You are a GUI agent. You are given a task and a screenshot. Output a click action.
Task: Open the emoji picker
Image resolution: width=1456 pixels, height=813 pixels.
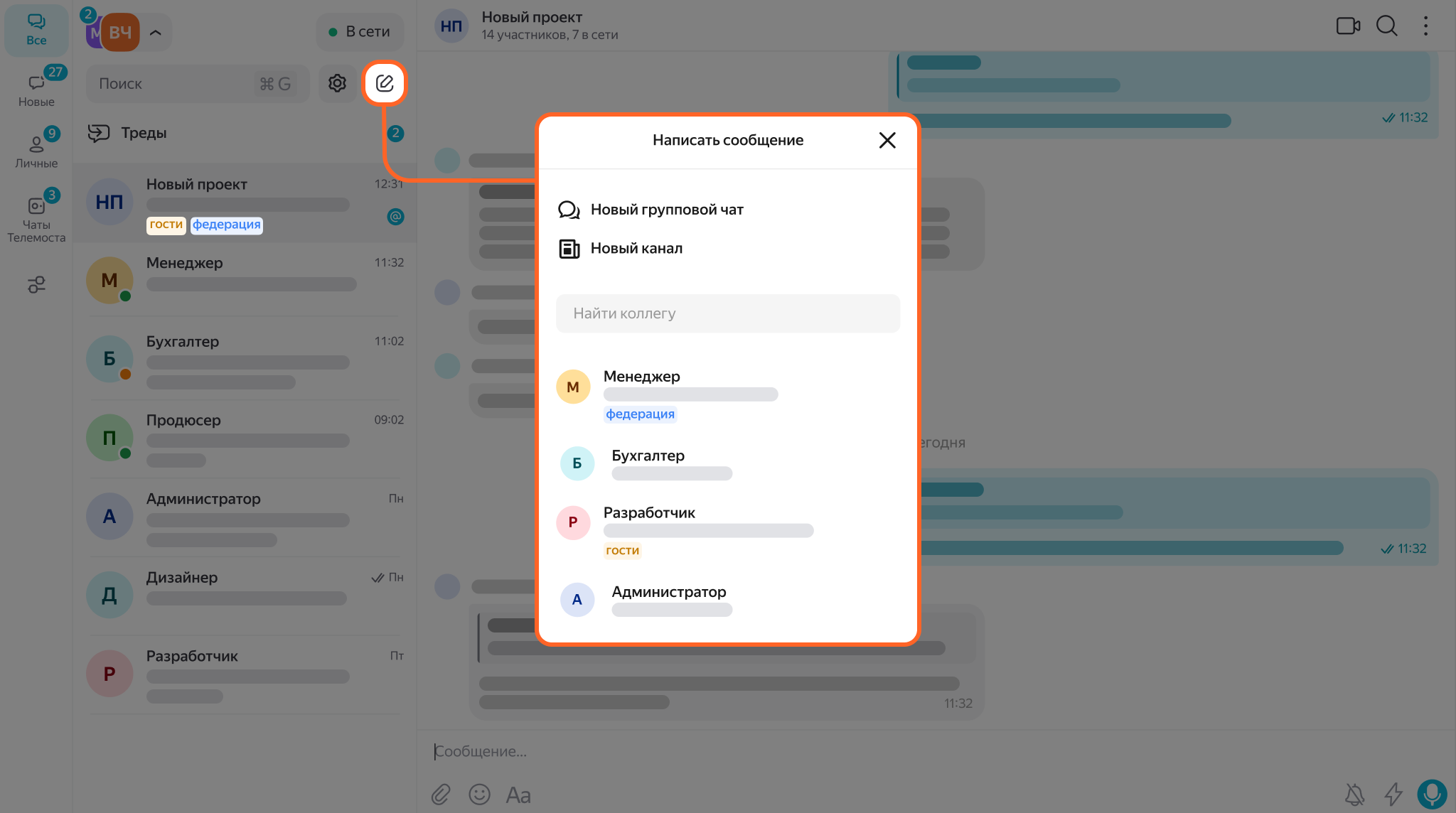pyautogui.click(x=479, y=794)
